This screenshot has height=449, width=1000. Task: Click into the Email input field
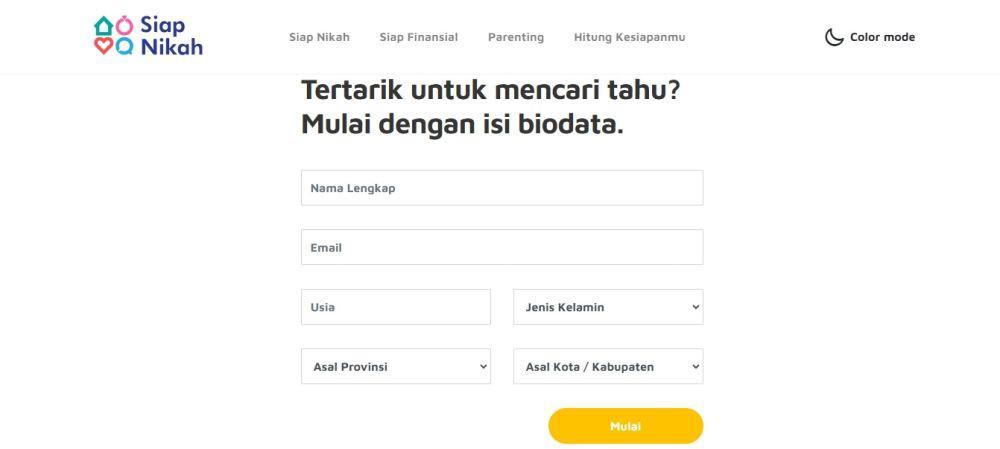tap(502, 247)
